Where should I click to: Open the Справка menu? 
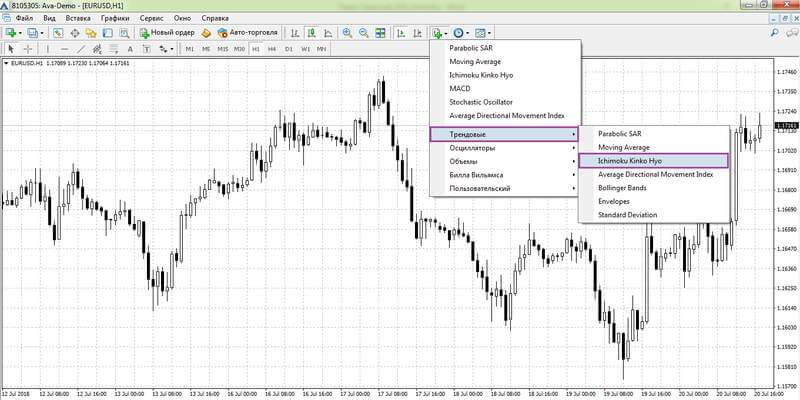point(215,18)
